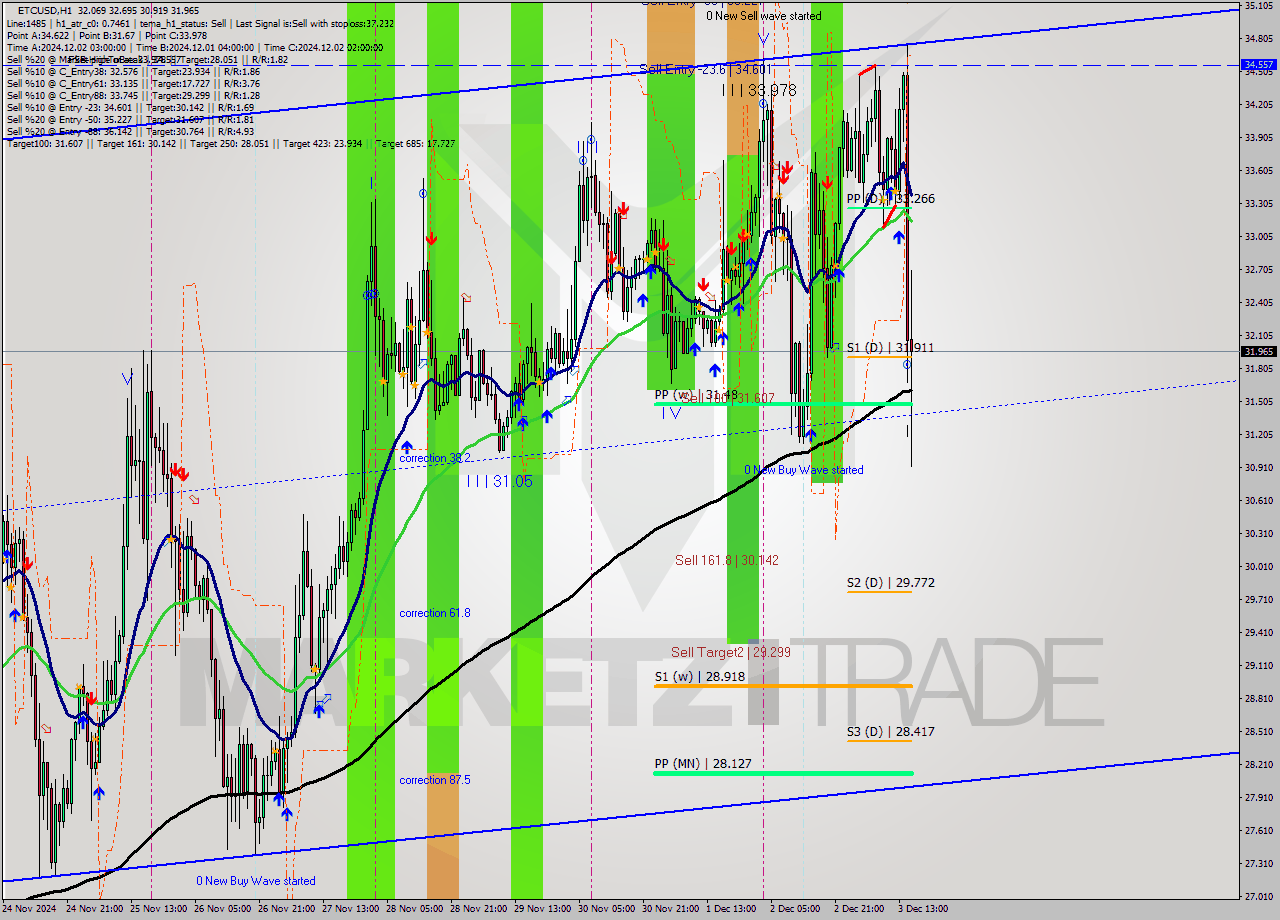Click the 'correction 87.5' label
The height and width of the screenshot is (920, 1280).
[435, 780]
